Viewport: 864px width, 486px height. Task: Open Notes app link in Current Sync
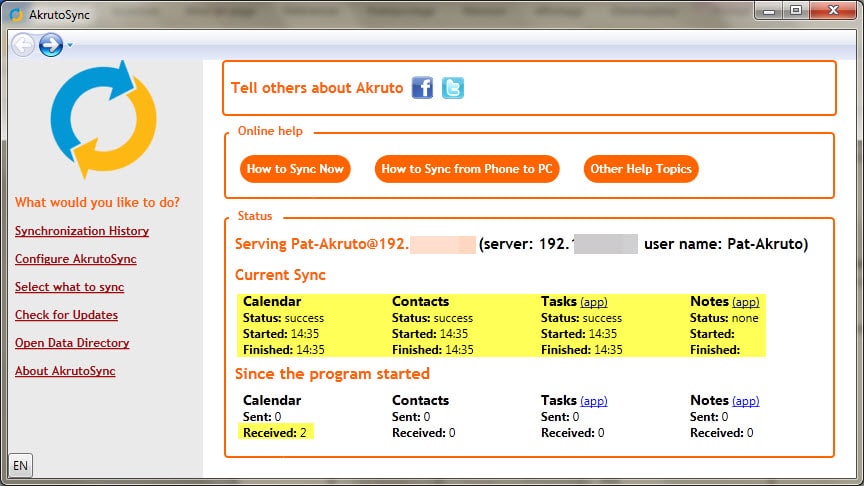pos(746,302)
